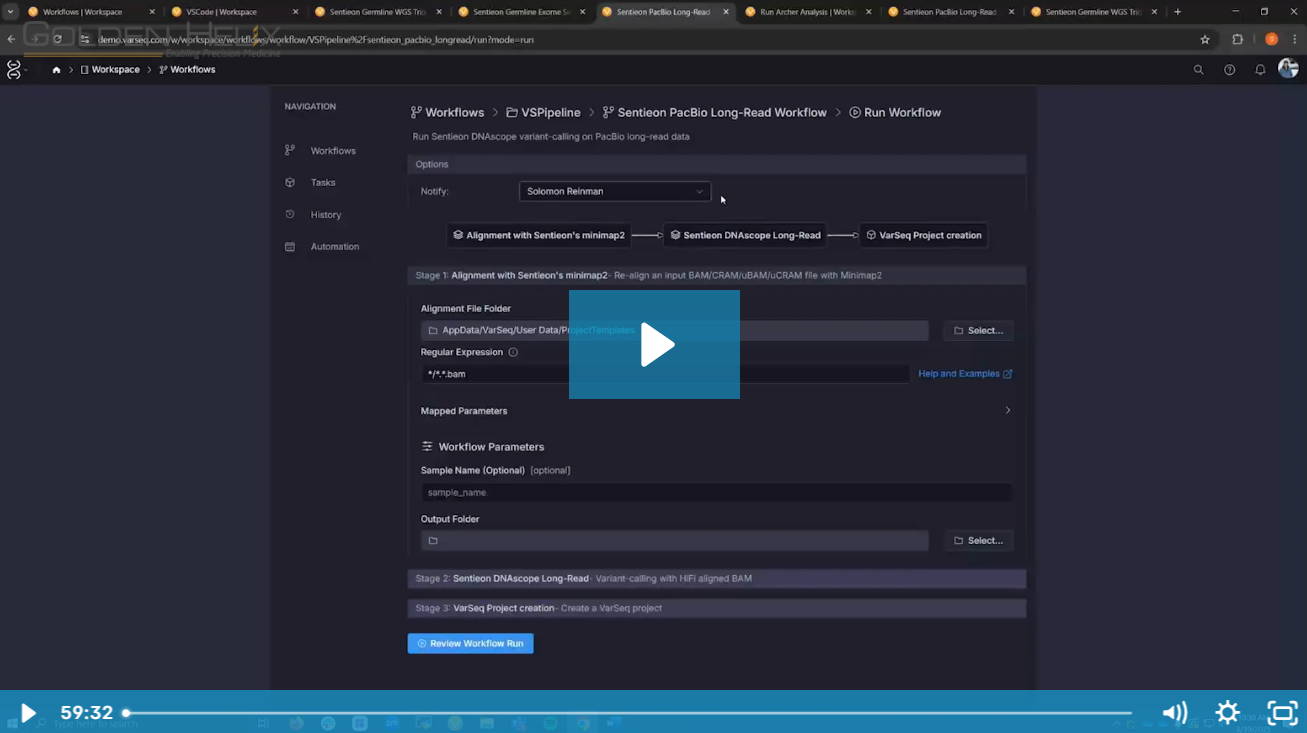1307x733 pixels.
Task: Click the browser reload button
Action: (x=58, y=39)
